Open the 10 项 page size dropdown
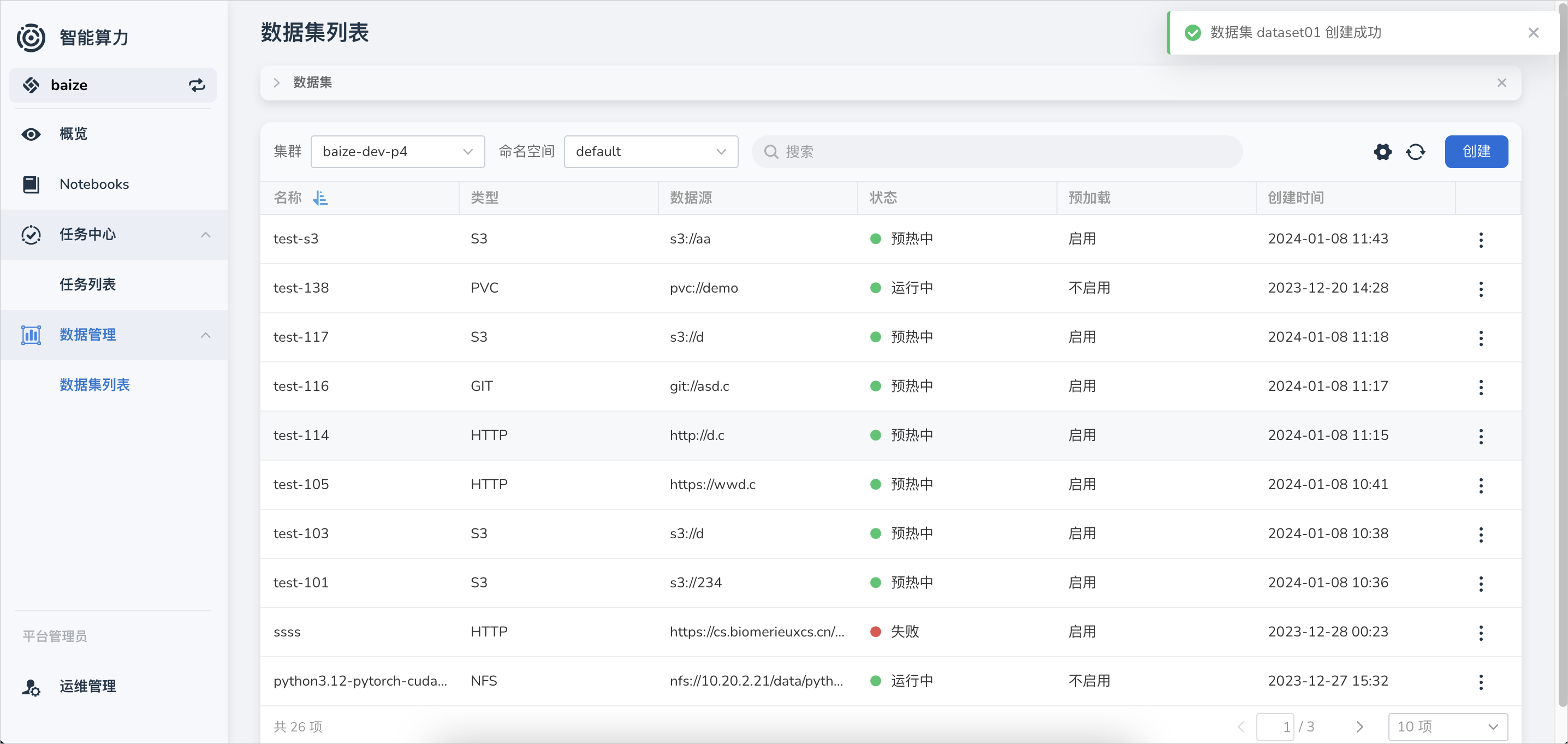This screenshot has width=1568, height=744. click(x=1447, y=727)
